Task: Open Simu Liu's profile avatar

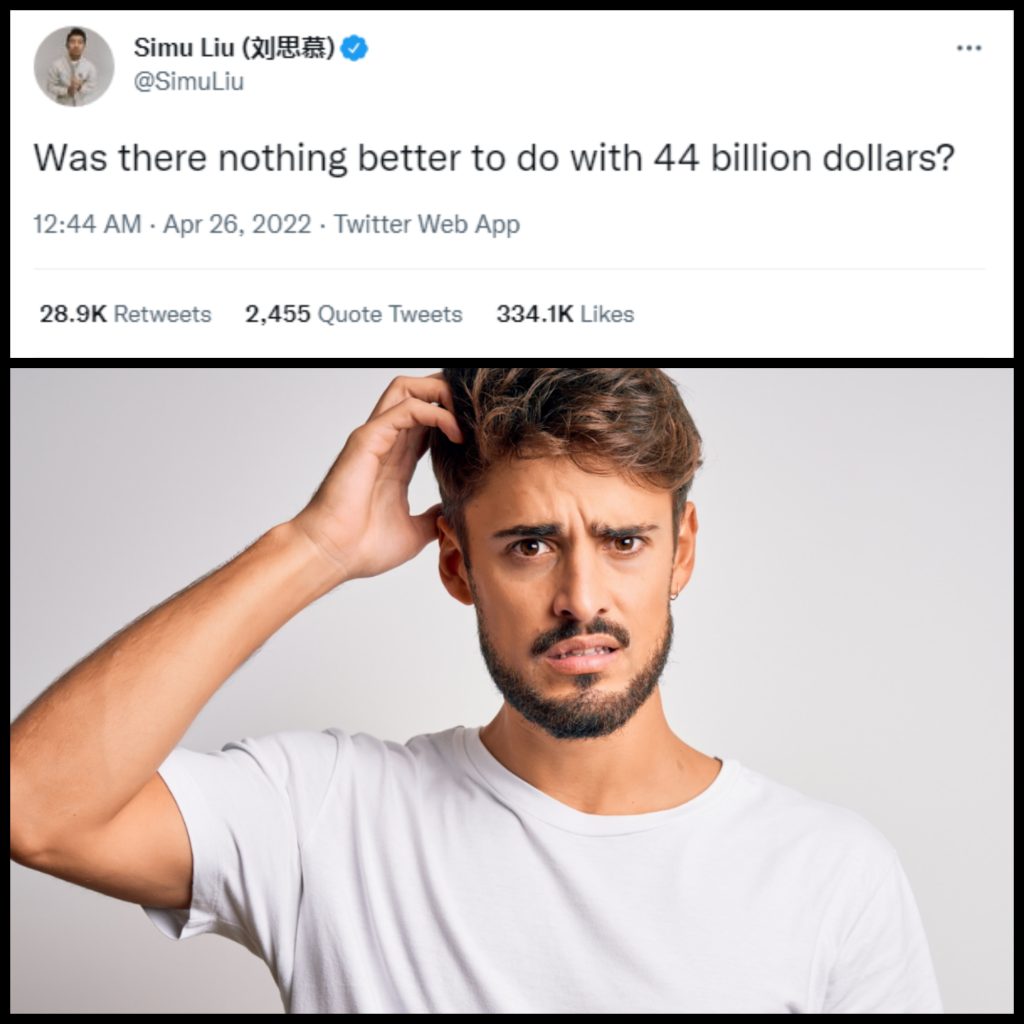Action: [x=74, y=66]
